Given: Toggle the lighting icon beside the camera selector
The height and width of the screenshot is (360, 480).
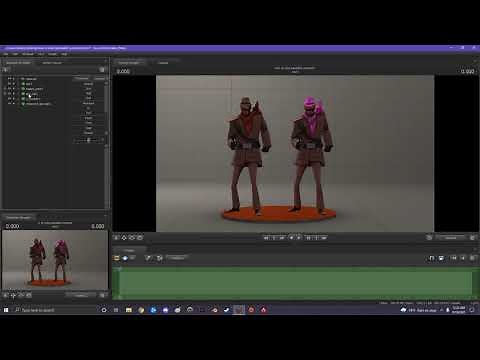Looking at the screenshot, I should click(x=429, y=238).
